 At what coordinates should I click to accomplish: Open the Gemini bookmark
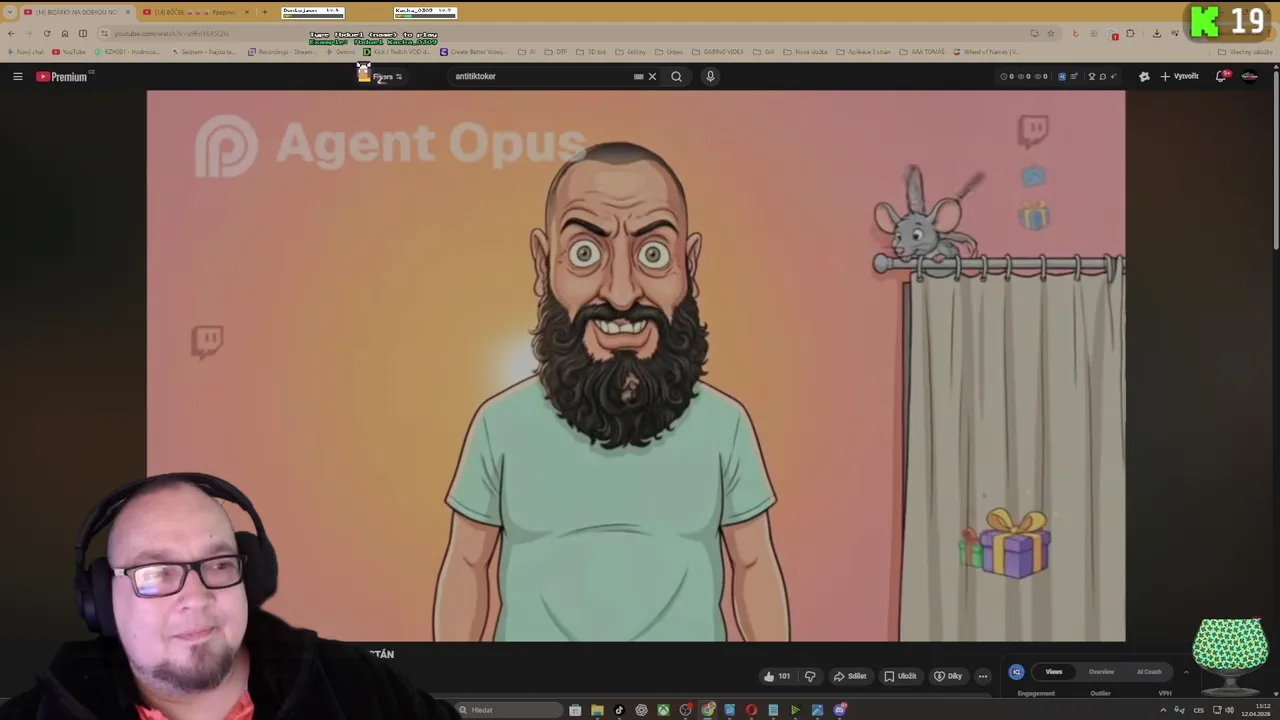click(x=342, y=52)
